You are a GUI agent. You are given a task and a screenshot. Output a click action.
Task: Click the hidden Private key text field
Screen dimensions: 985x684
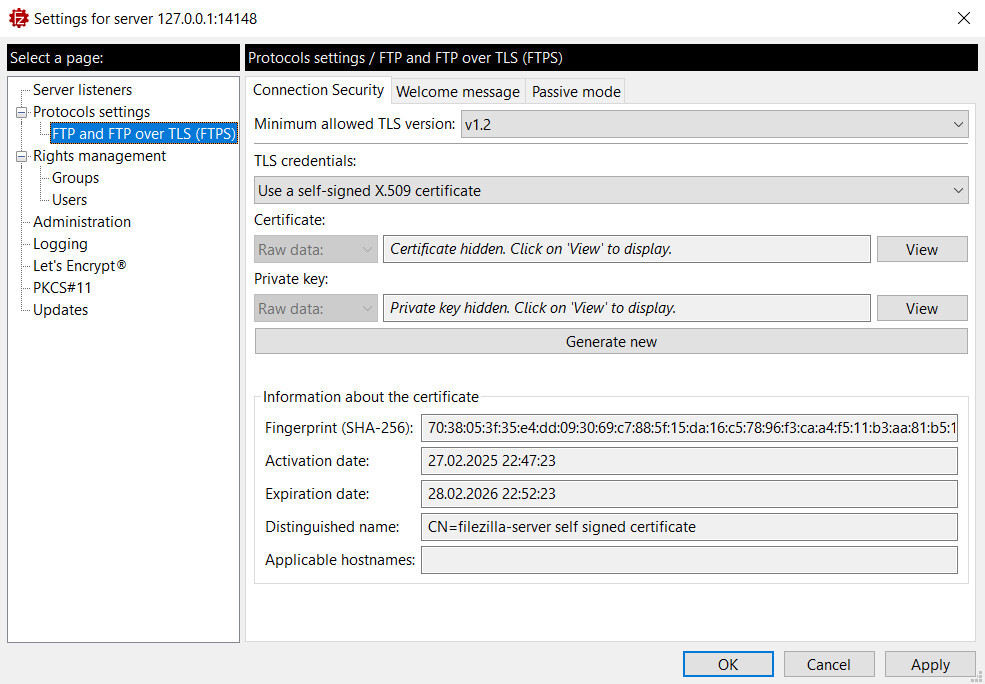click(x=627, y=308)
